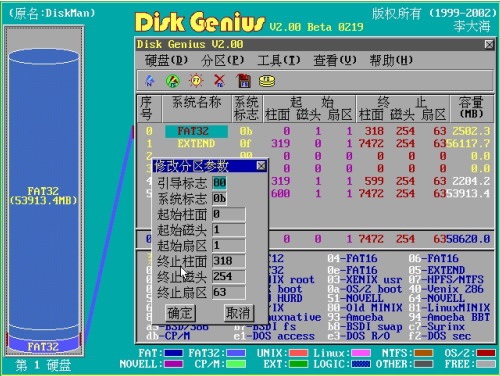Image resolution: width=500 pixels, height=376 pixels.
Task: Click the 容量(MB) column header
Action: pyautogui.click(x=471, y=108)
